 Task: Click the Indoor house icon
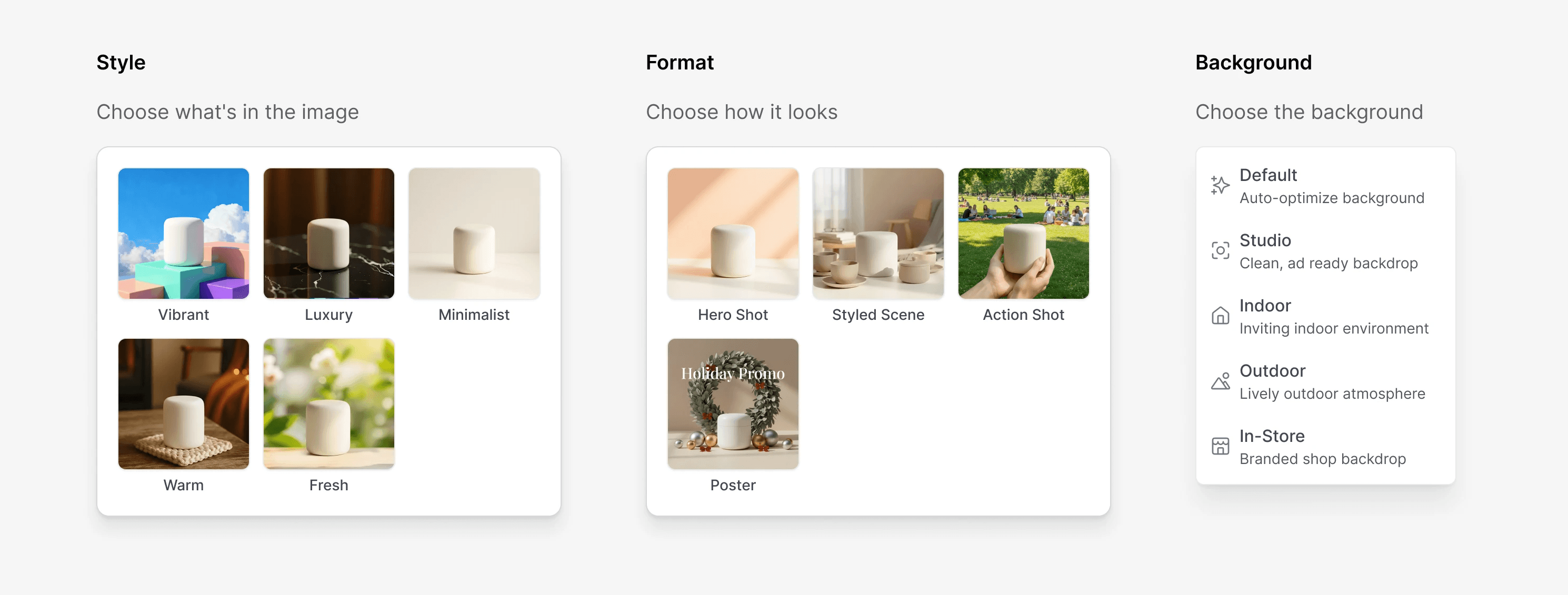(x=1220, y=316)
